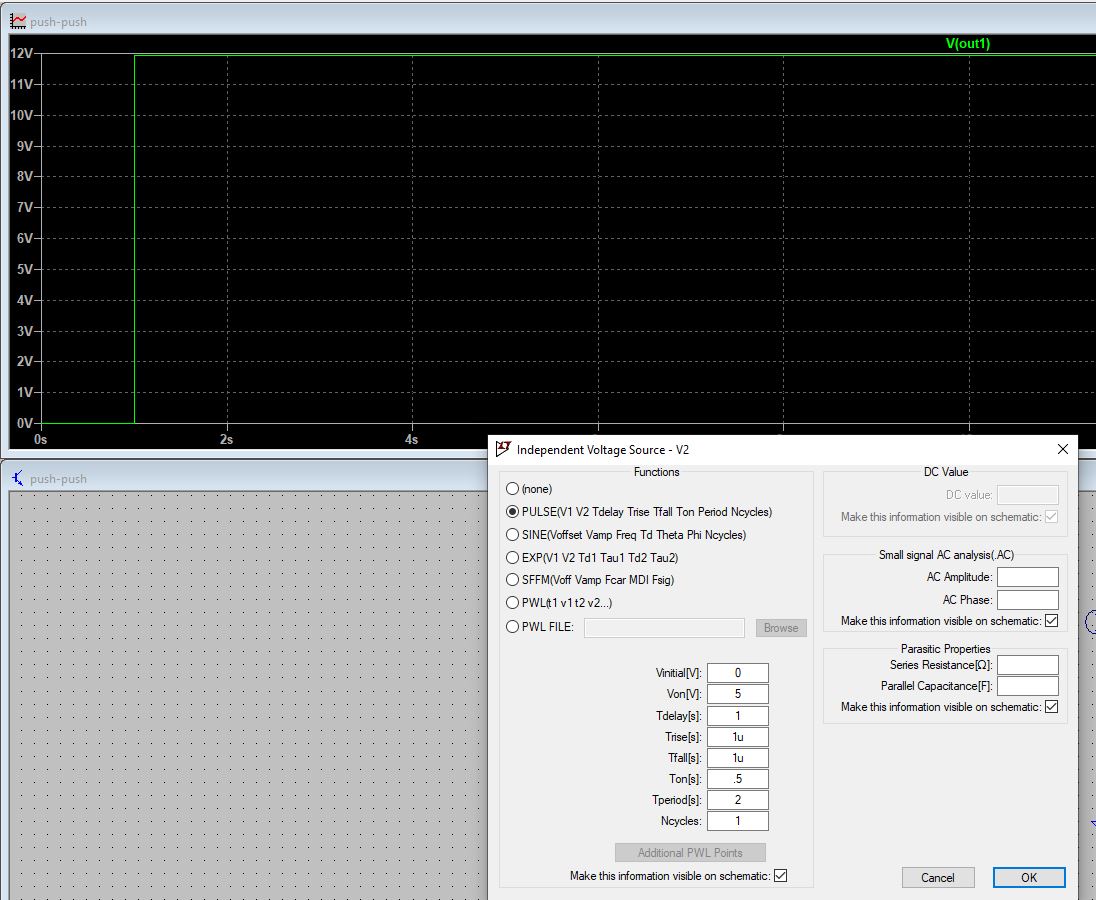Click the Cancel button
This screenshot has width=1096, height=900.
[937, 878]
